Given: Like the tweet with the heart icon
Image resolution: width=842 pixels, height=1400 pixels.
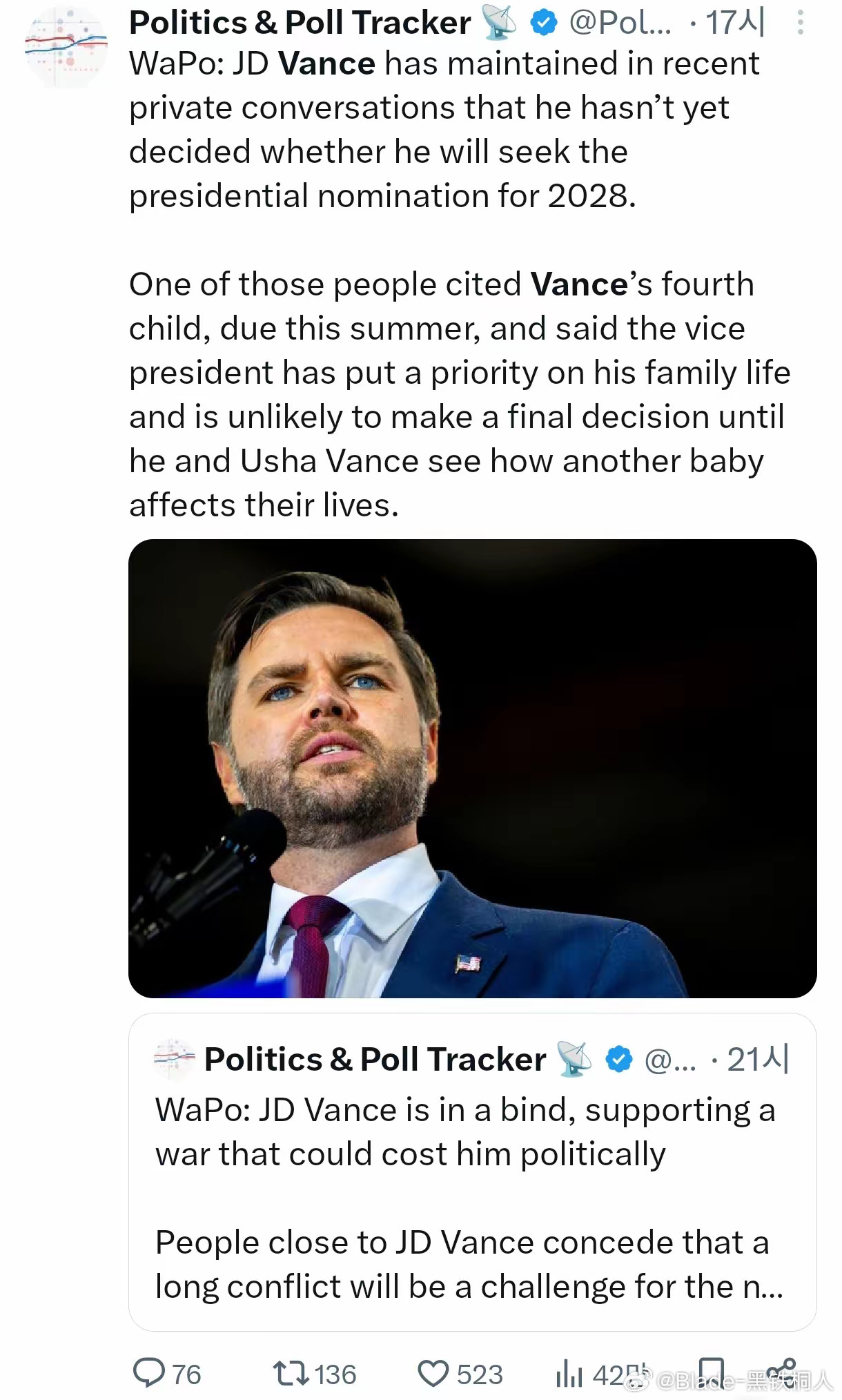Looking at the screenshot, I should tap(433, 1373).
